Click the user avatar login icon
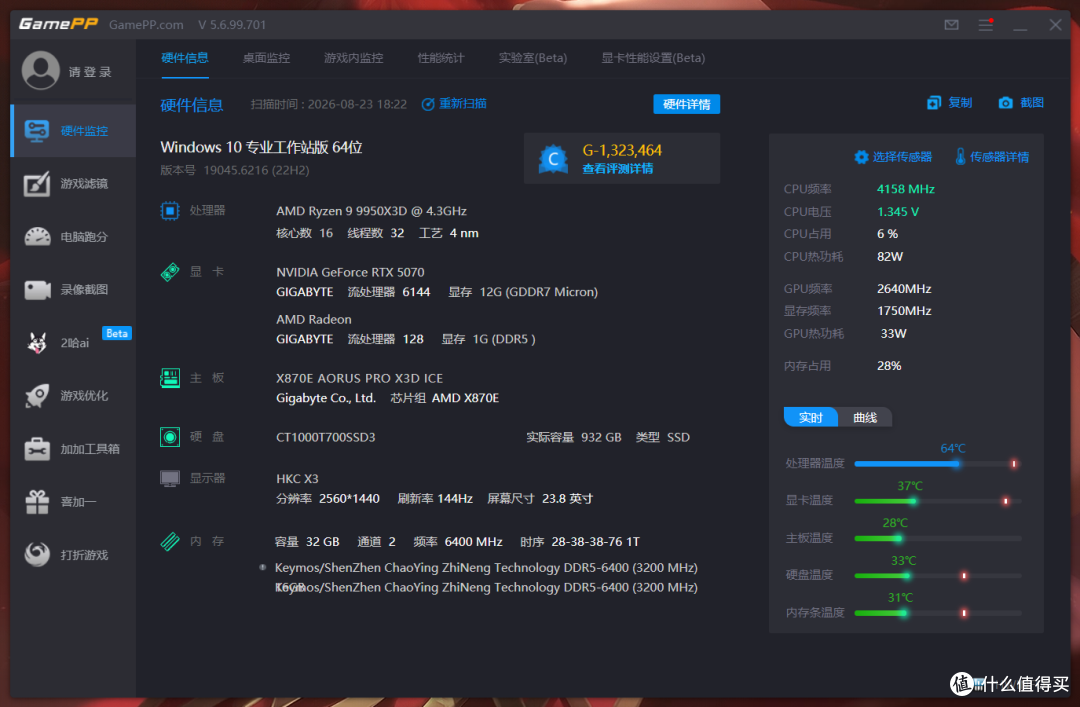 click(41, 70)
